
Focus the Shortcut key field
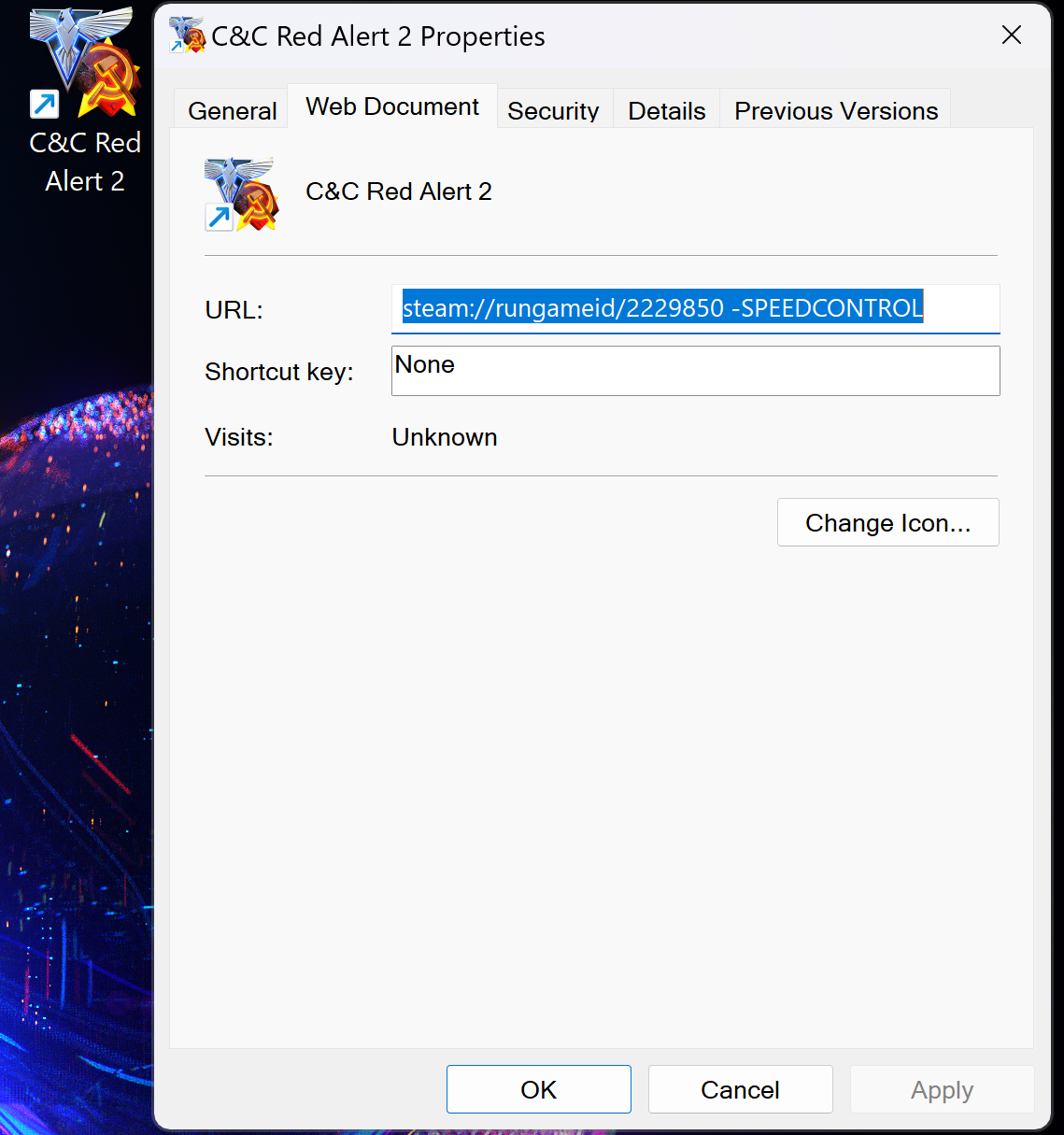point(695,371)
